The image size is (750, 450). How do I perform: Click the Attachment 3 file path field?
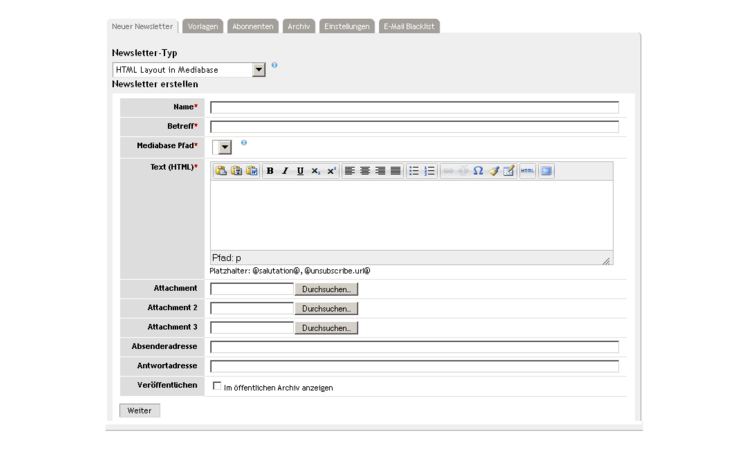tap(252, 328)
